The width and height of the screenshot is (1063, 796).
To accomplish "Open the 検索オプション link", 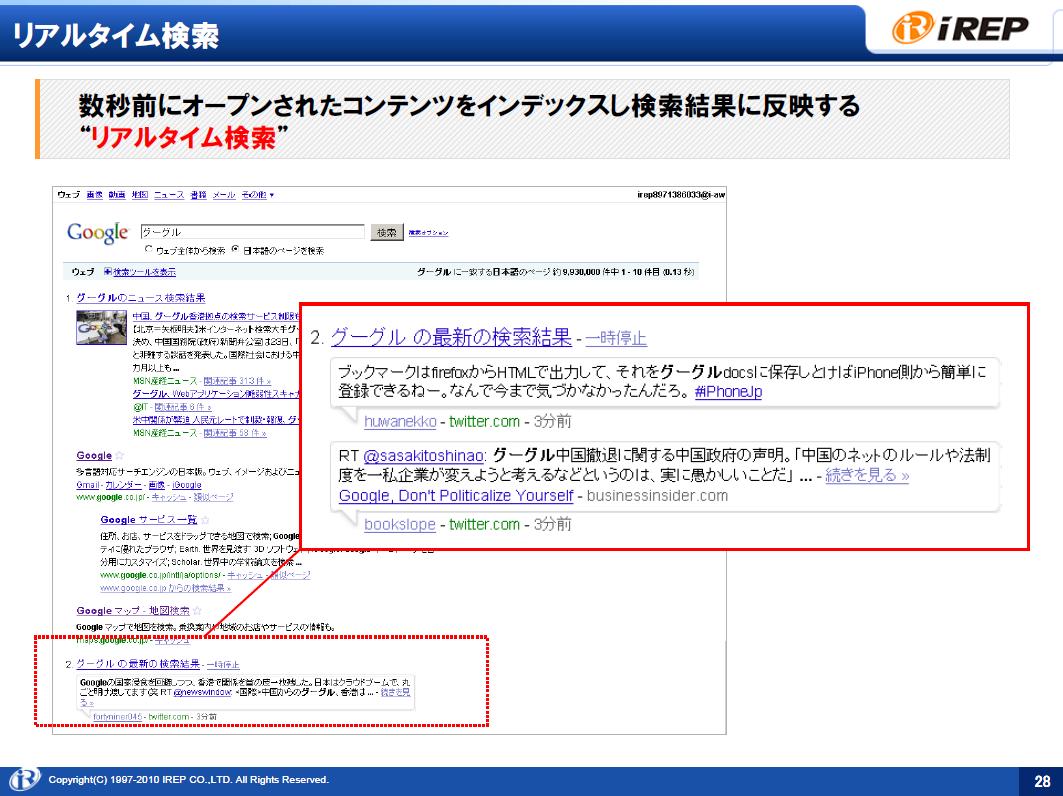I will 428,233.
